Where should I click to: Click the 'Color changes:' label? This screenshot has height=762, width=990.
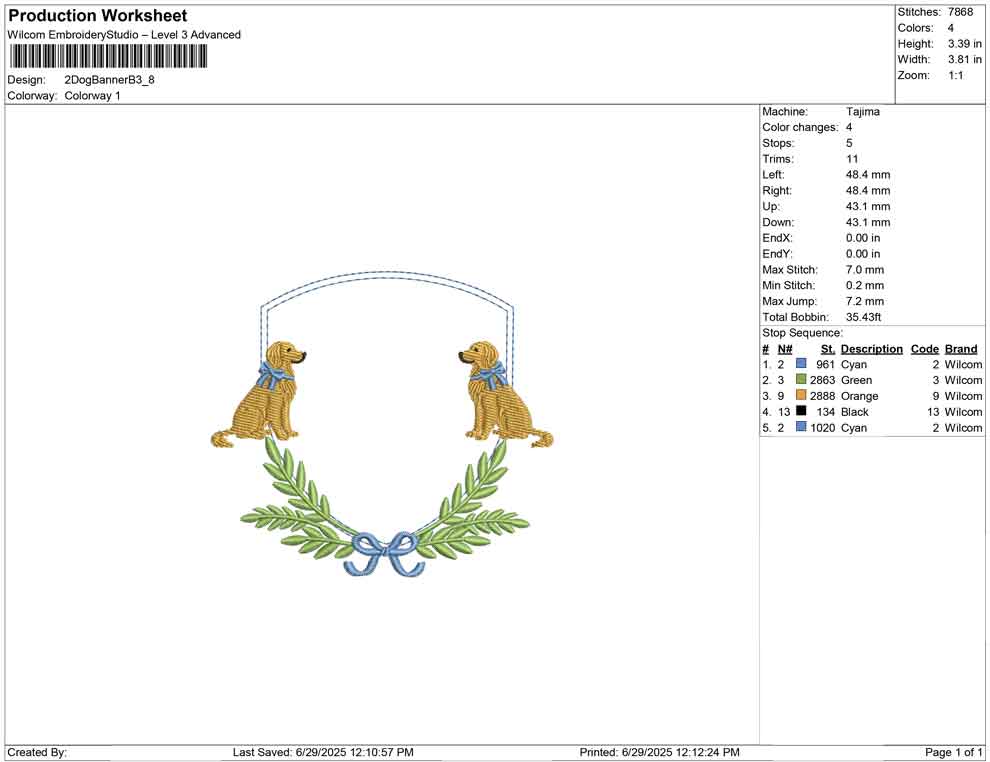click(800, 127)
